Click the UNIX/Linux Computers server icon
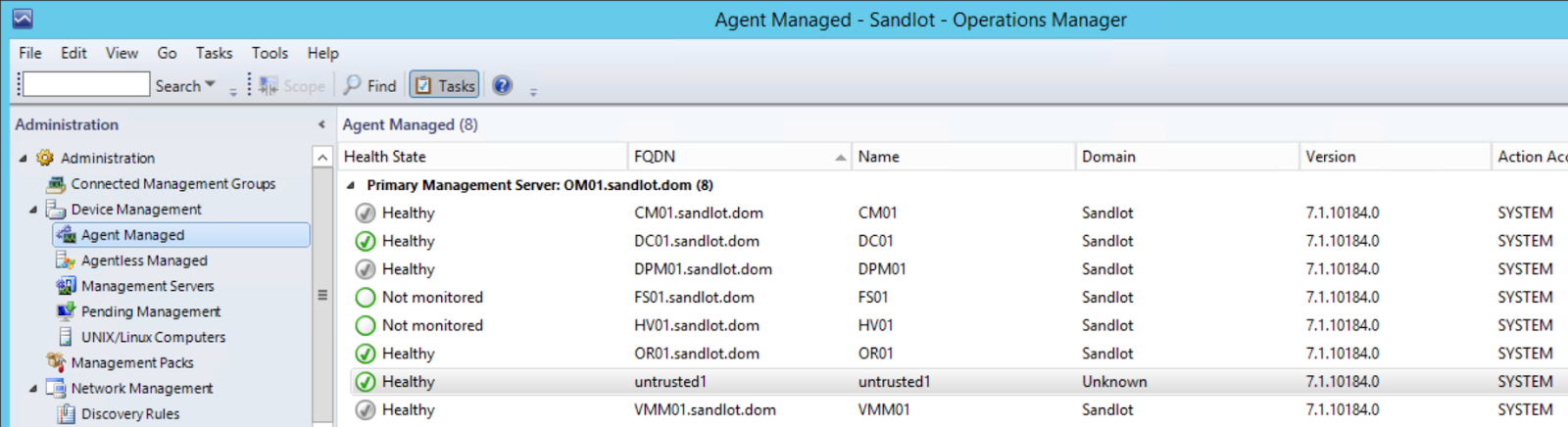Viewport: 1568px width, 427px height. [x=66, y=337]
